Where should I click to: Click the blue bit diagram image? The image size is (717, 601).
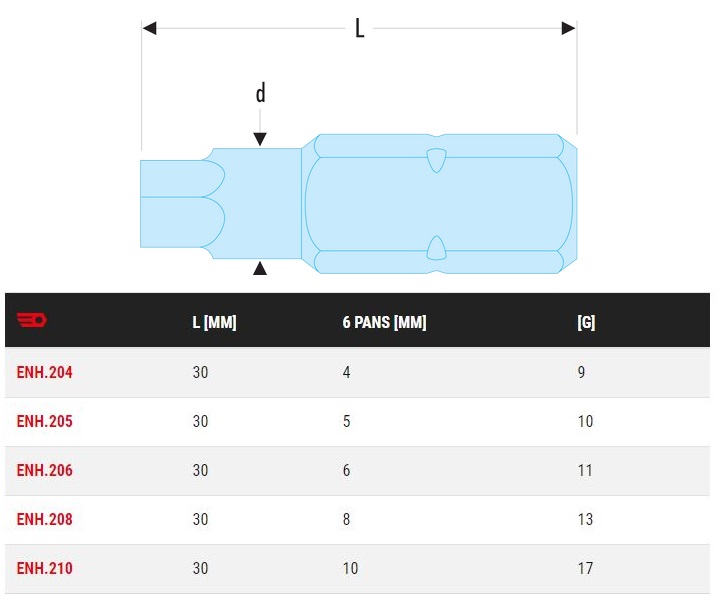click(x=358, y=204)
